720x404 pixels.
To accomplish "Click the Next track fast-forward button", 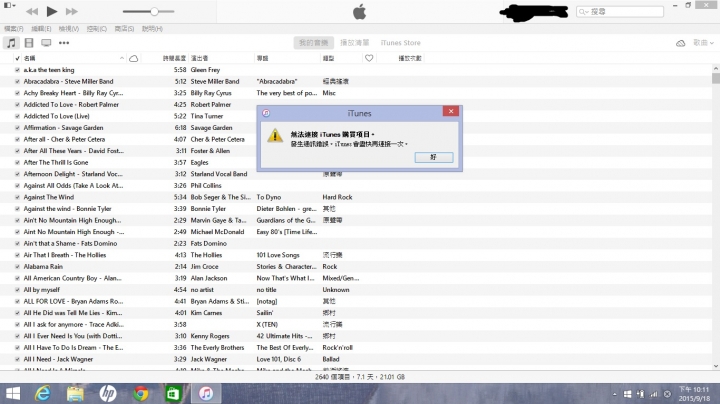I will (72, 11).
